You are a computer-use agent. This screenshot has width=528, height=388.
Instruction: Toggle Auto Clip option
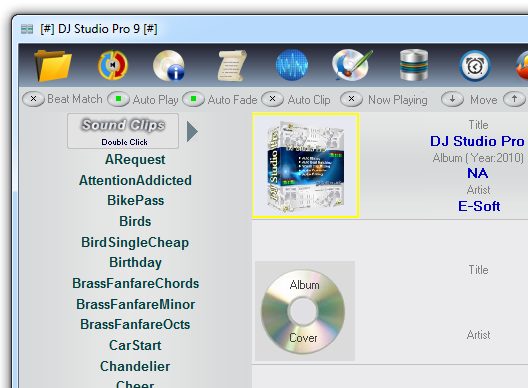[x=272, y=99]
